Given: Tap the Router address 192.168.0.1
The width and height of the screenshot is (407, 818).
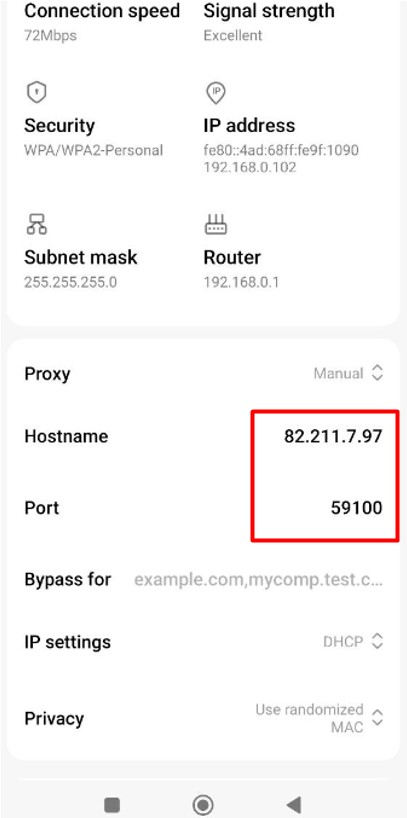Looking at the screenshot, I should 241,283.
